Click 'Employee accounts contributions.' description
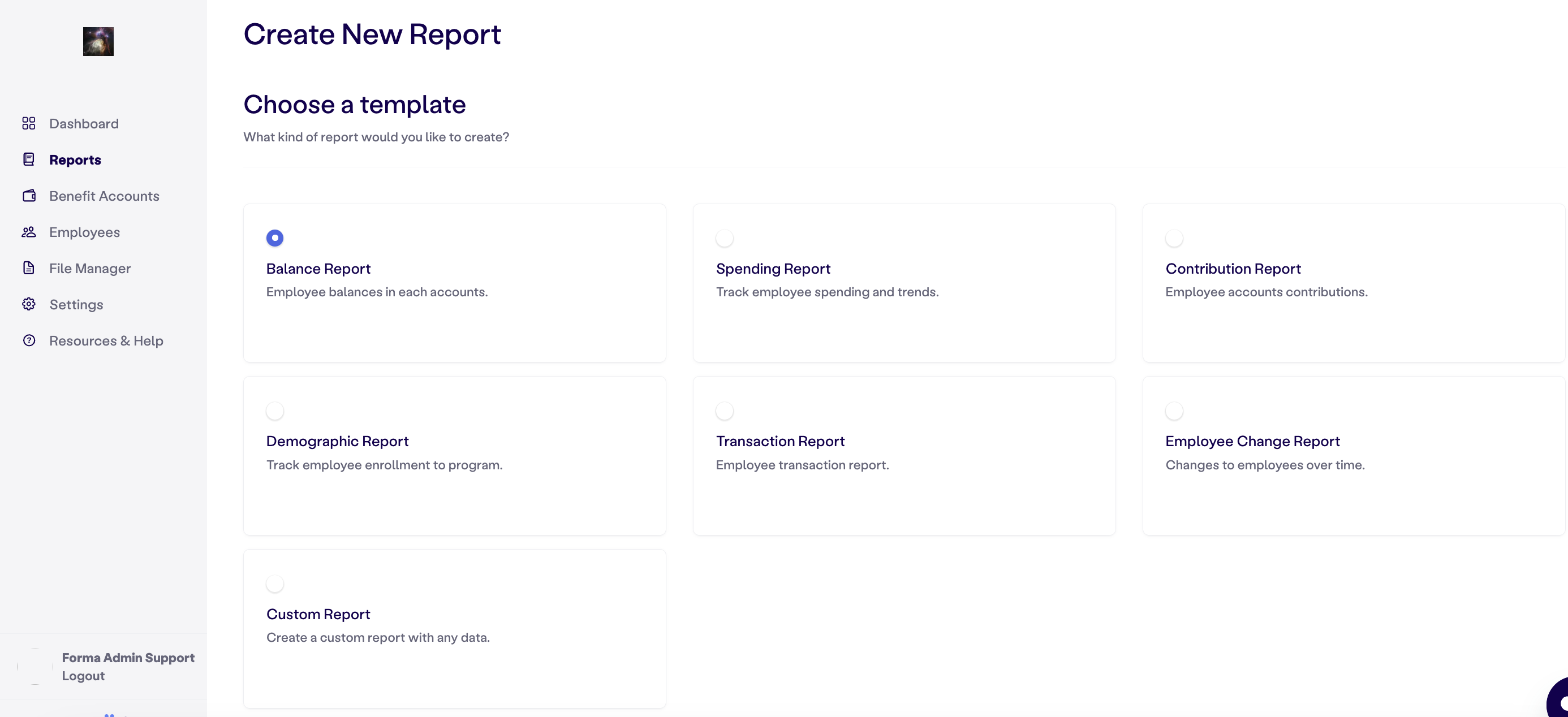Screen dimensions: 1568x717 click(x=1267, y=292)
